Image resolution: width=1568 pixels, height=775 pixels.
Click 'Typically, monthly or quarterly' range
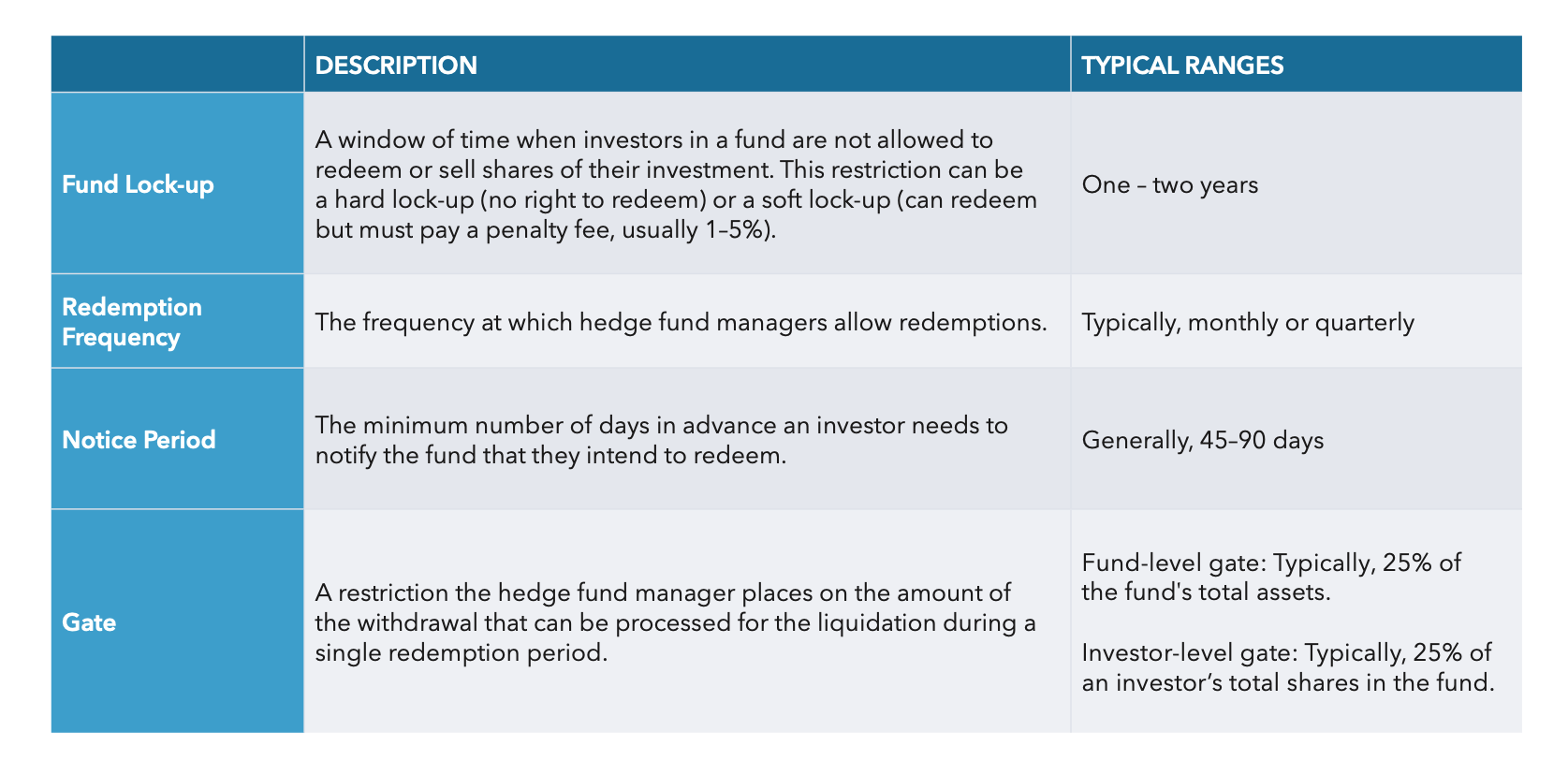(1247, 323)
